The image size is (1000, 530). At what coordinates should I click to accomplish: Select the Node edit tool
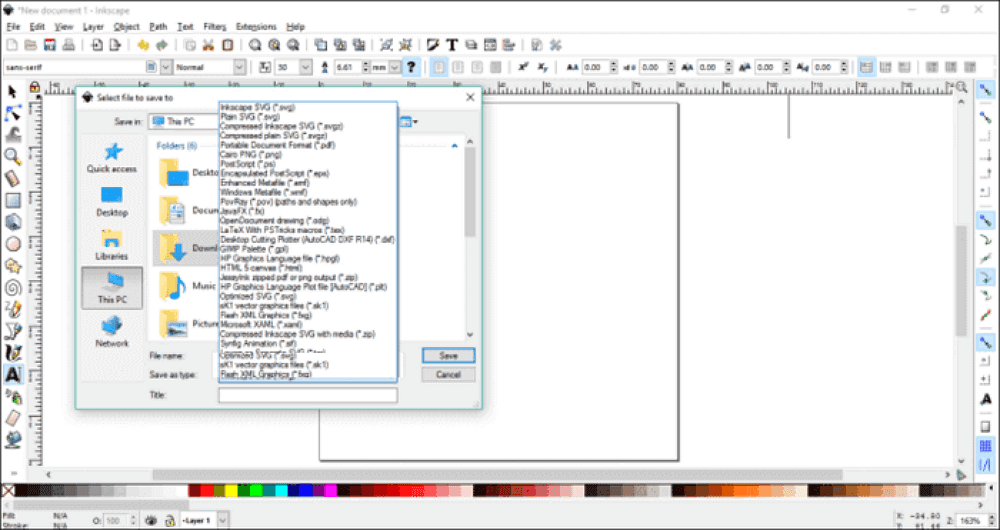[x=12, y=114]
